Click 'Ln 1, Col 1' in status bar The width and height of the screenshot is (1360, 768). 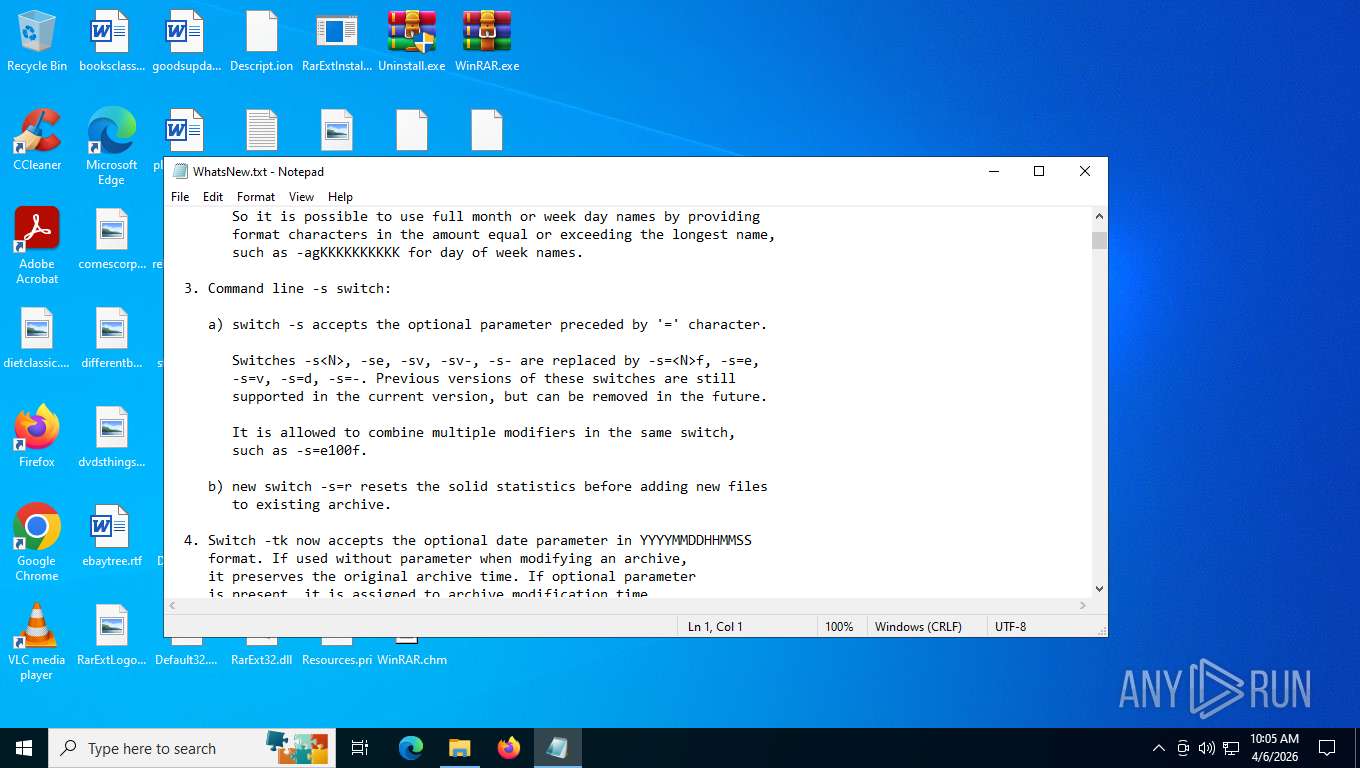[715, 627]
